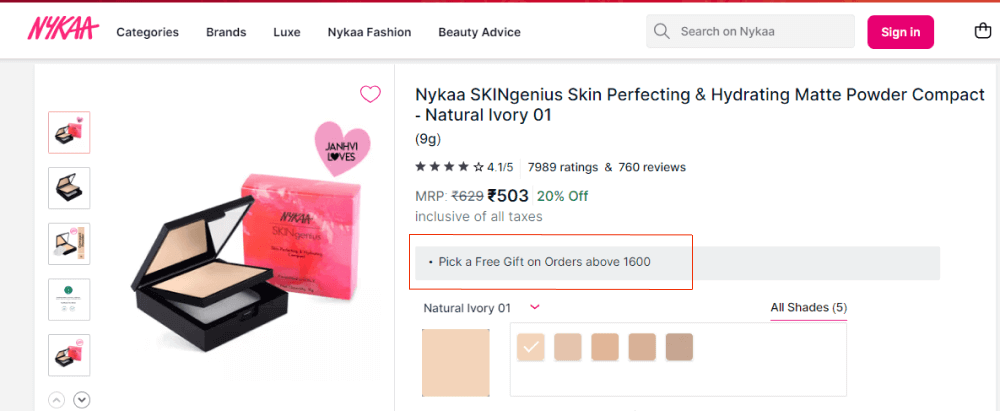1000x411 pixels.
Task: Open the Brands menu
Action: pos(226,32)
